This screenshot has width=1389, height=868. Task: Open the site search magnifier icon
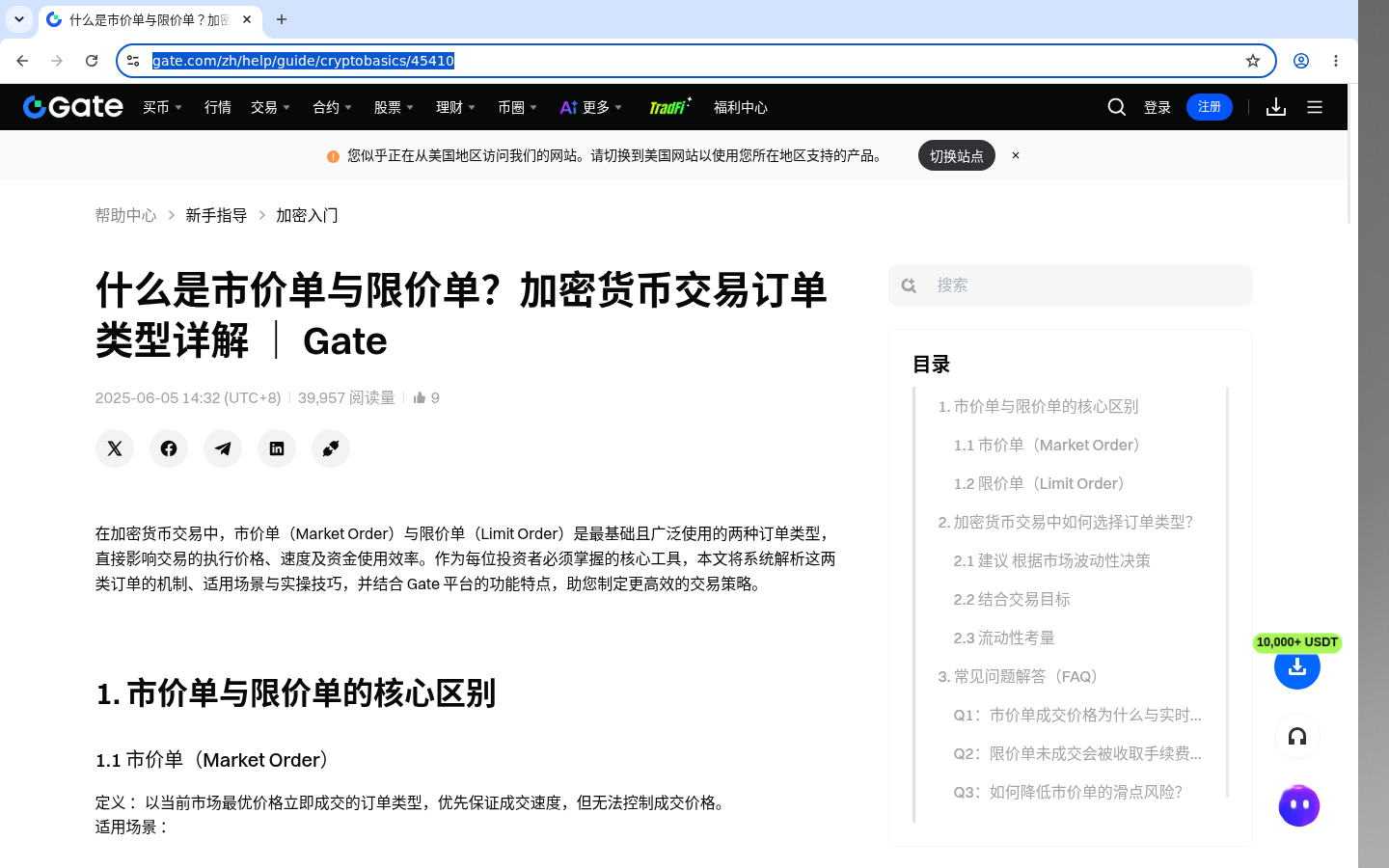[x=1117, y=107]
